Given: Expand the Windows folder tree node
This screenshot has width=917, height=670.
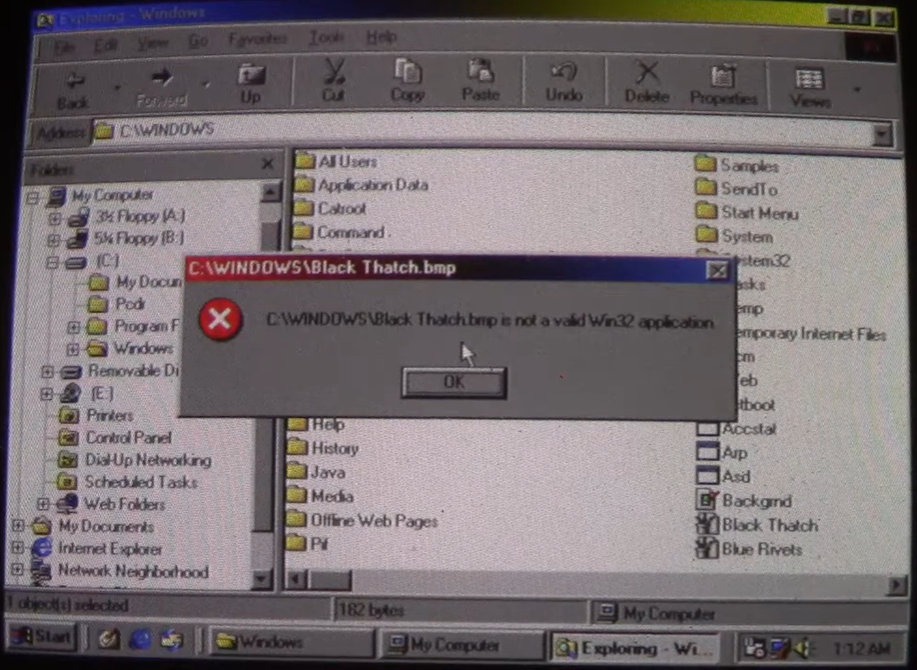Looking at the screenshot, I should (73, 350).
